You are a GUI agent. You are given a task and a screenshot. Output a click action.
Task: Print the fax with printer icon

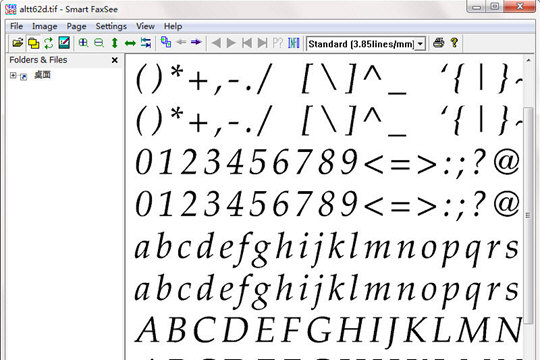coord(438,43)
